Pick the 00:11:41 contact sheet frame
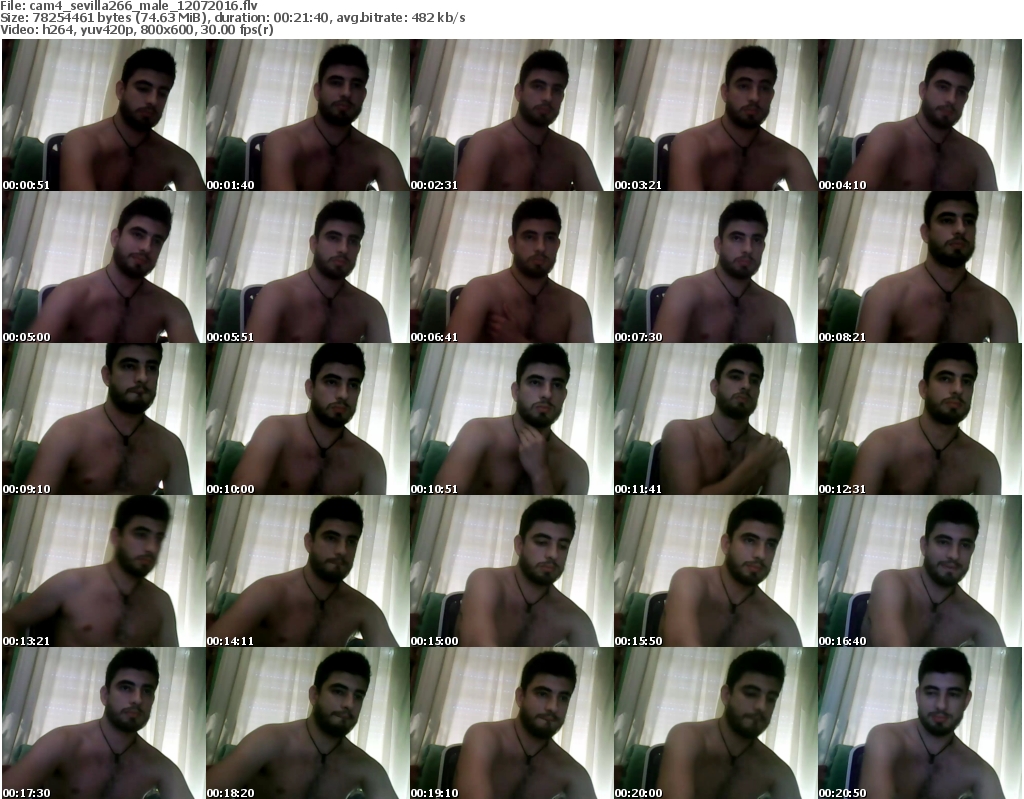This screenshot has height=799, width=1024. click(716, 419)
